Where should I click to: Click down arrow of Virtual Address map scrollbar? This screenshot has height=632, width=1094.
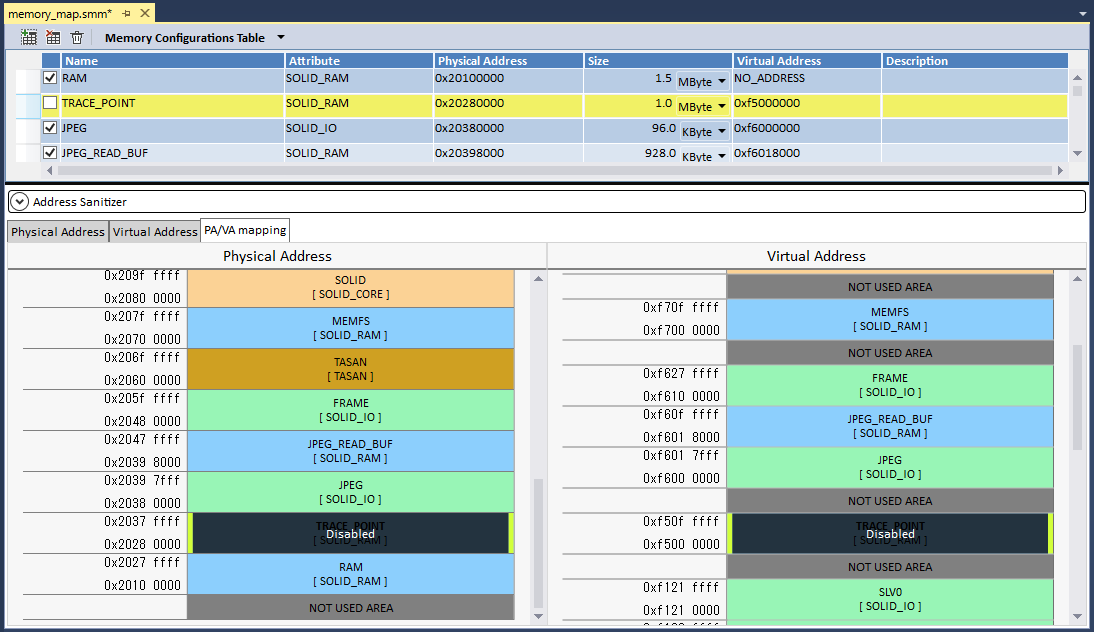tap(1077, 615)
